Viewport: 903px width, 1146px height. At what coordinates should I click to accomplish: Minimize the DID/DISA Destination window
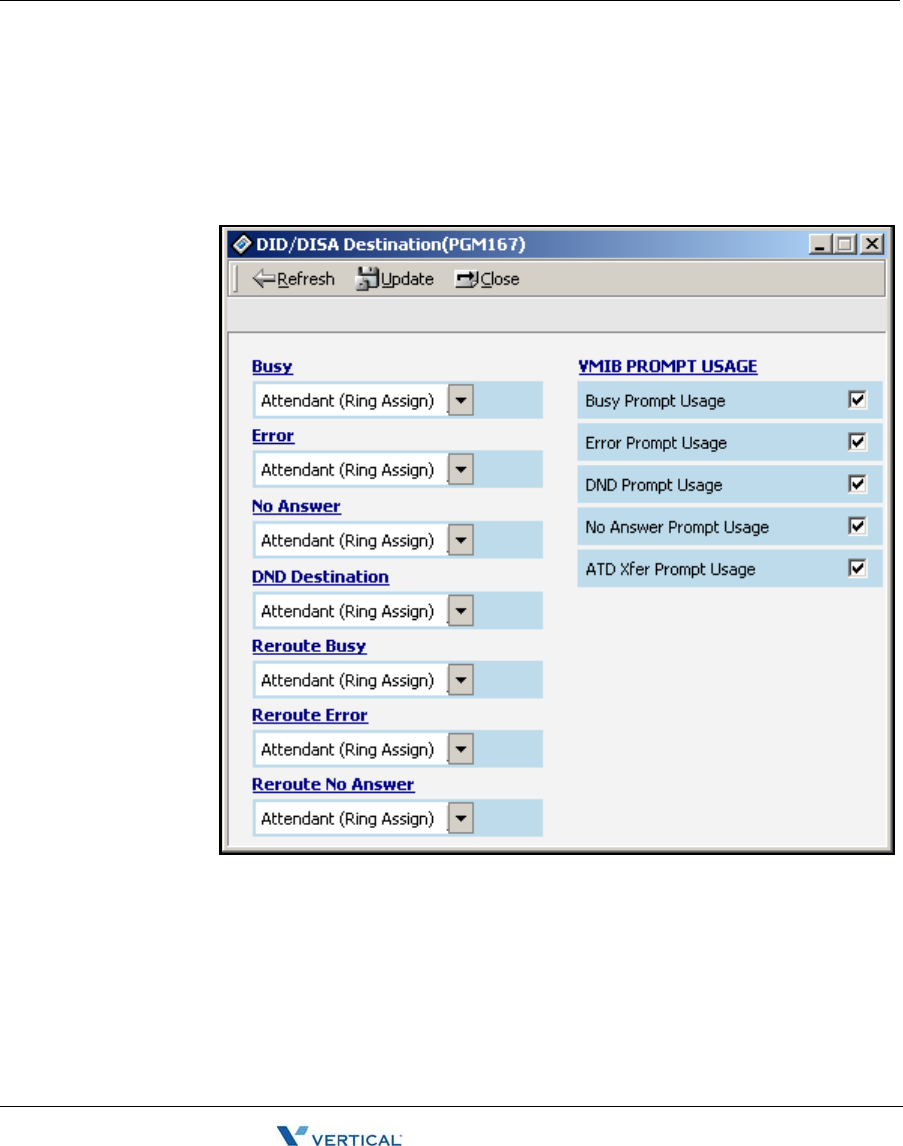pyautogui.click(x=820, y=244)
